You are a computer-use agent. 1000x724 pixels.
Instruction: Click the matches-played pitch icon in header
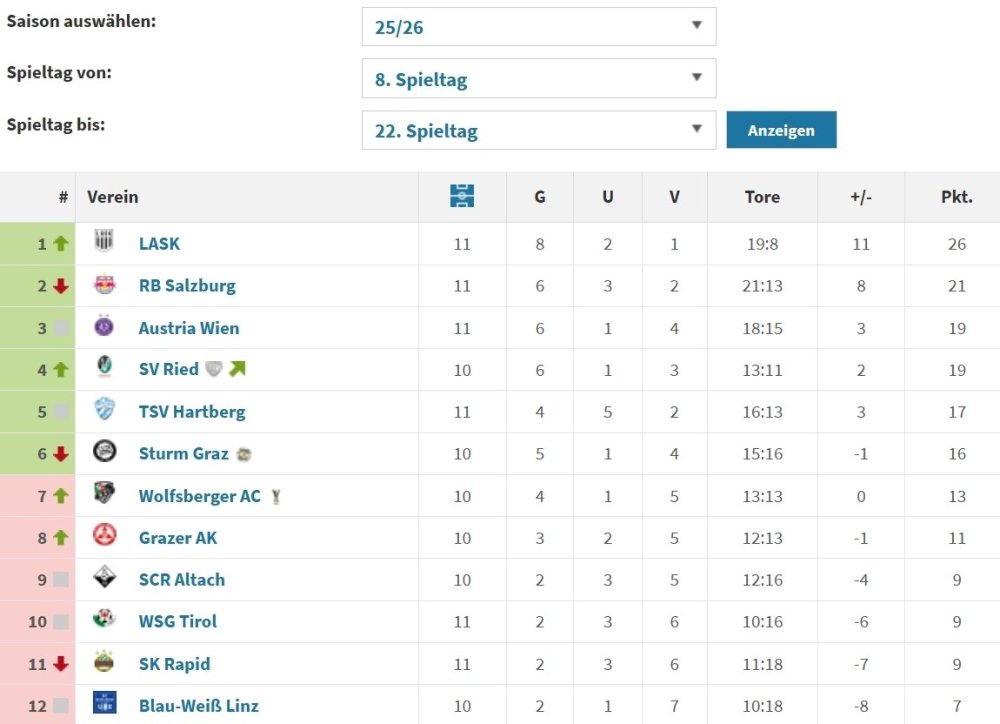(462, 197)
